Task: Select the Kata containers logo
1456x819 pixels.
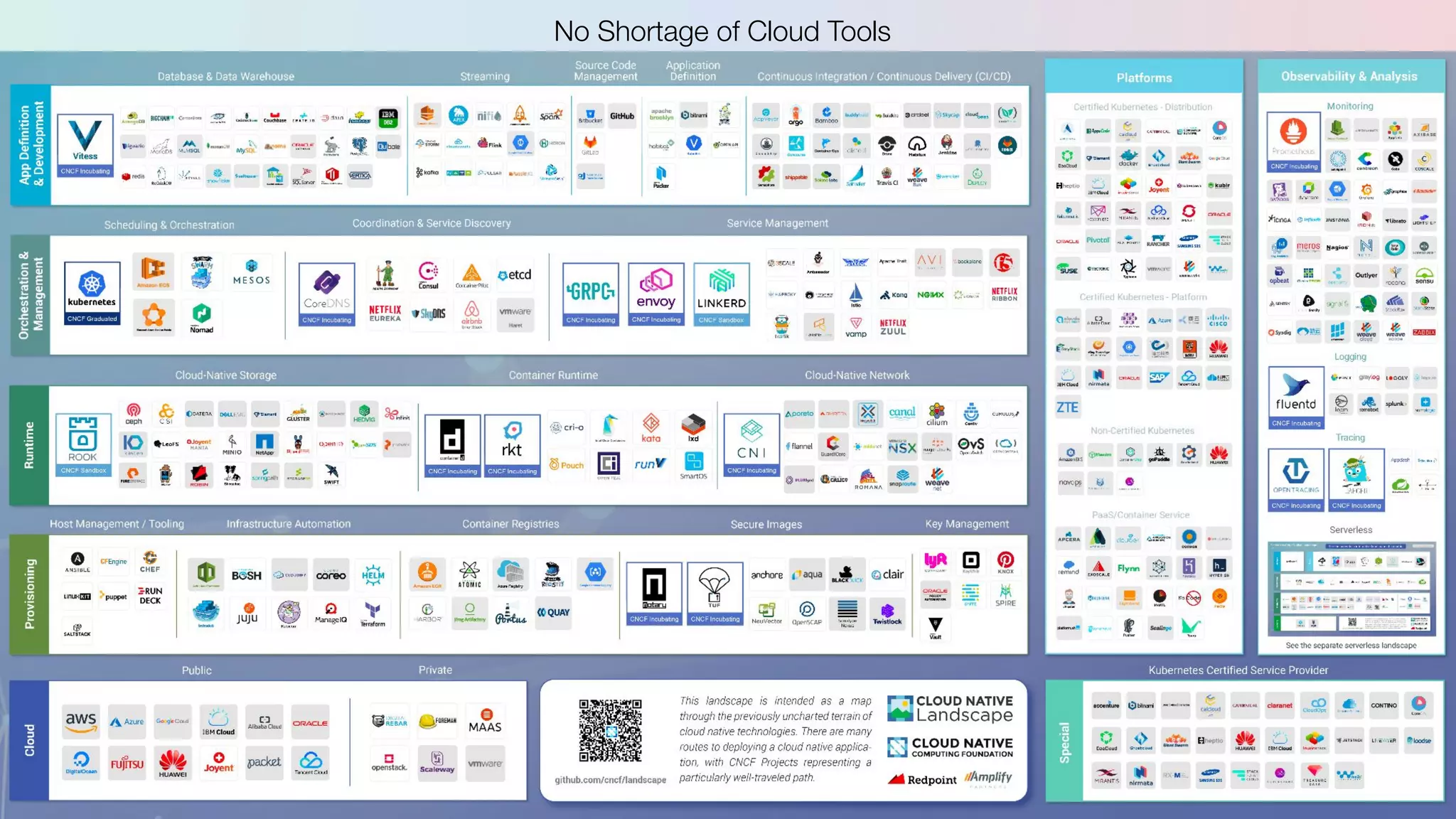Action: coord(651,428)
